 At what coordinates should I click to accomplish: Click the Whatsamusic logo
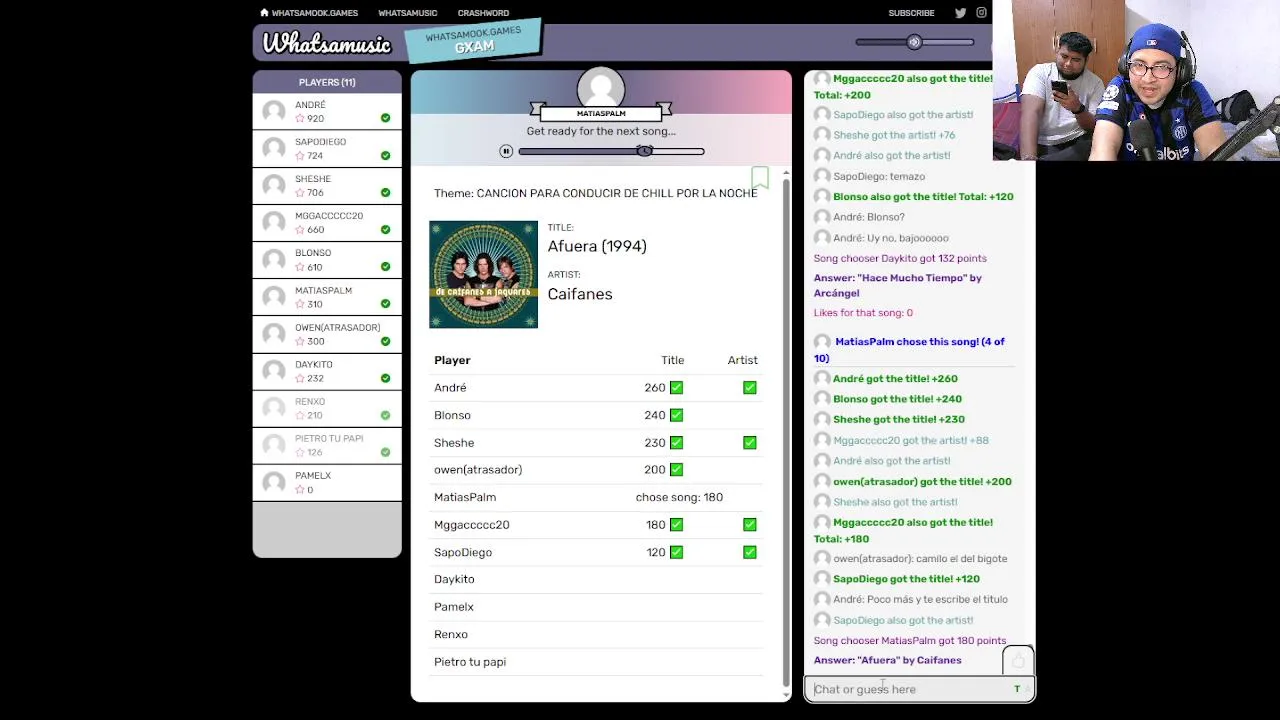327,44
